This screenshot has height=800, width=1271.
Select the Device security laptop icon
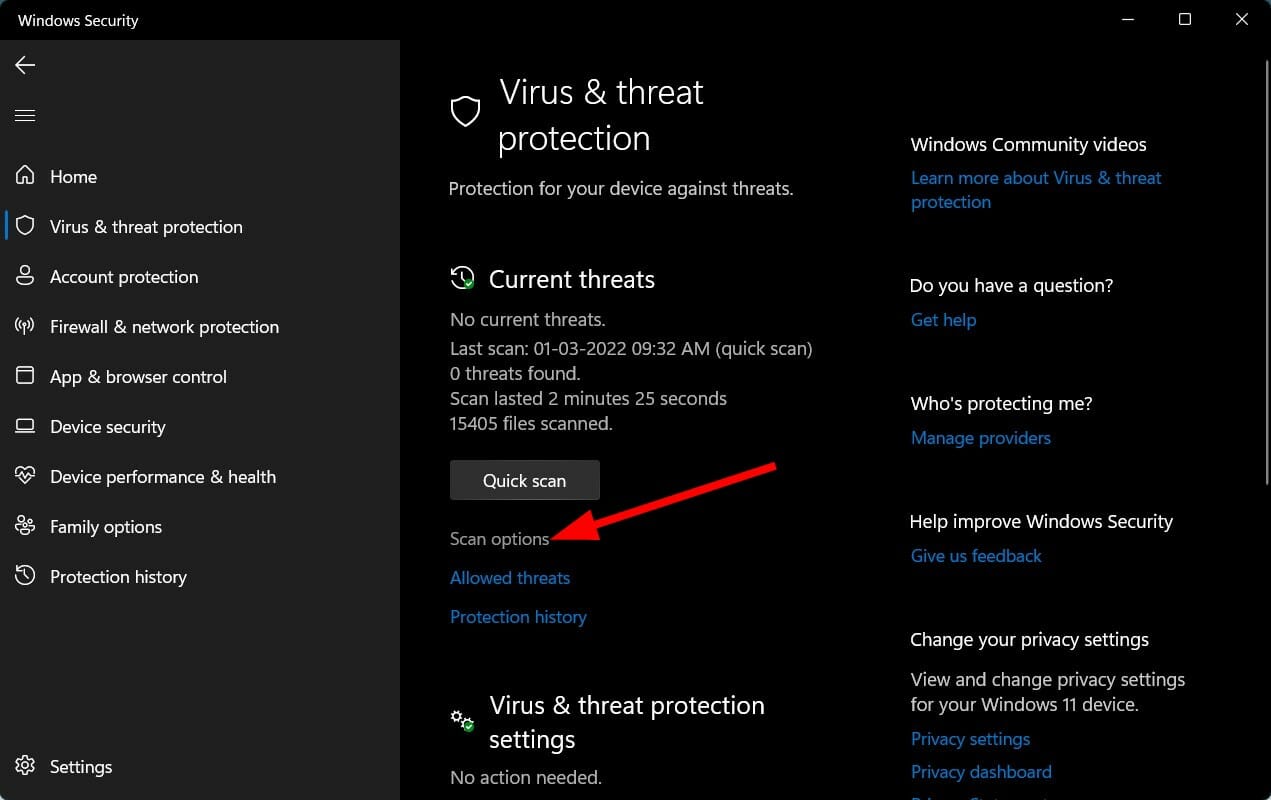25,426
